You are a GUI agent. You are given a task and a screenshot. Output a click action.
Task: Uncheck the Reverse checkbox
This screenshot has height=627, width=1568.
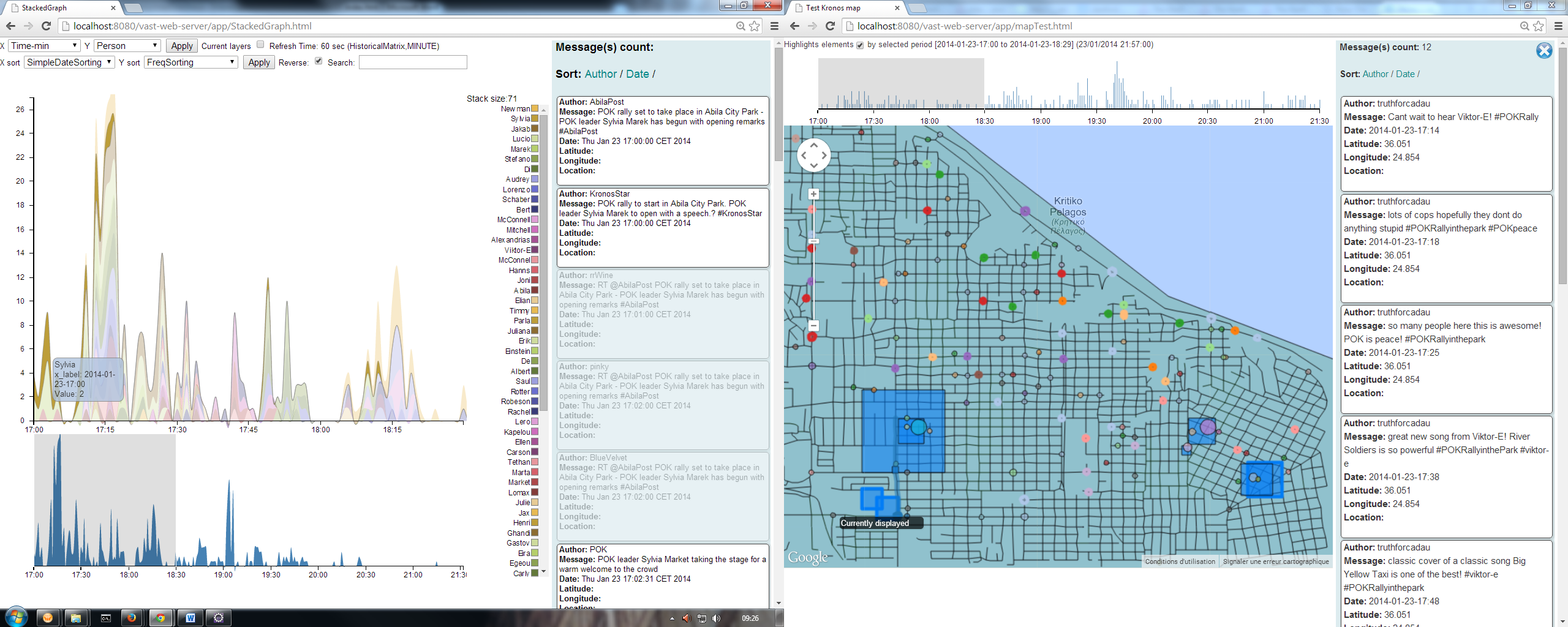coord(318,61)
